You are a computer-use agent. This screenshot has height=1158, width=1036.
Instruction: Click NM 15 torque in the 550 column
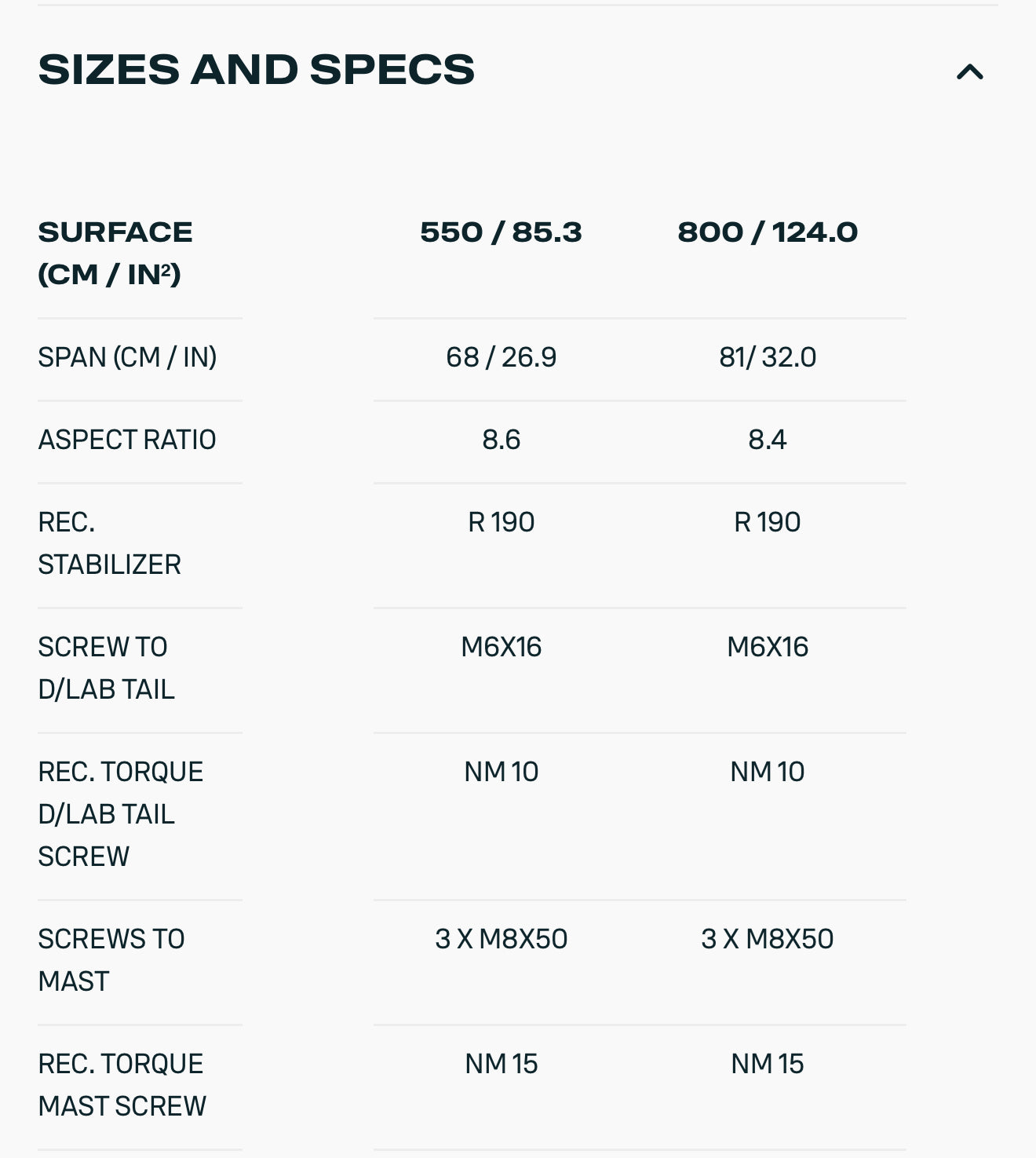[x=501, y=1064]
